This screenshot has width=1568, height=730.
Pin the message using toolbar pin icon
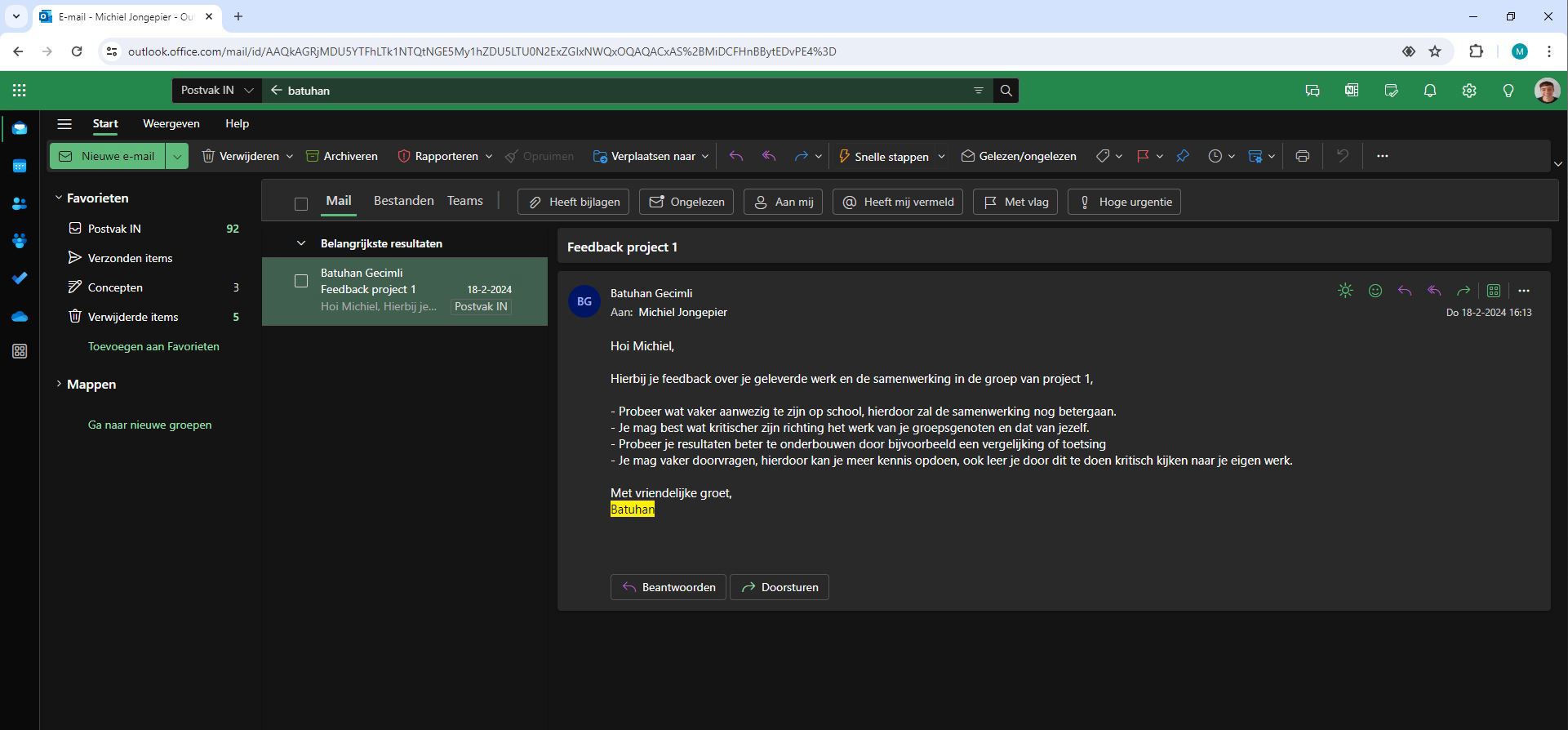pyautogui.click(x=1183, y=156)
